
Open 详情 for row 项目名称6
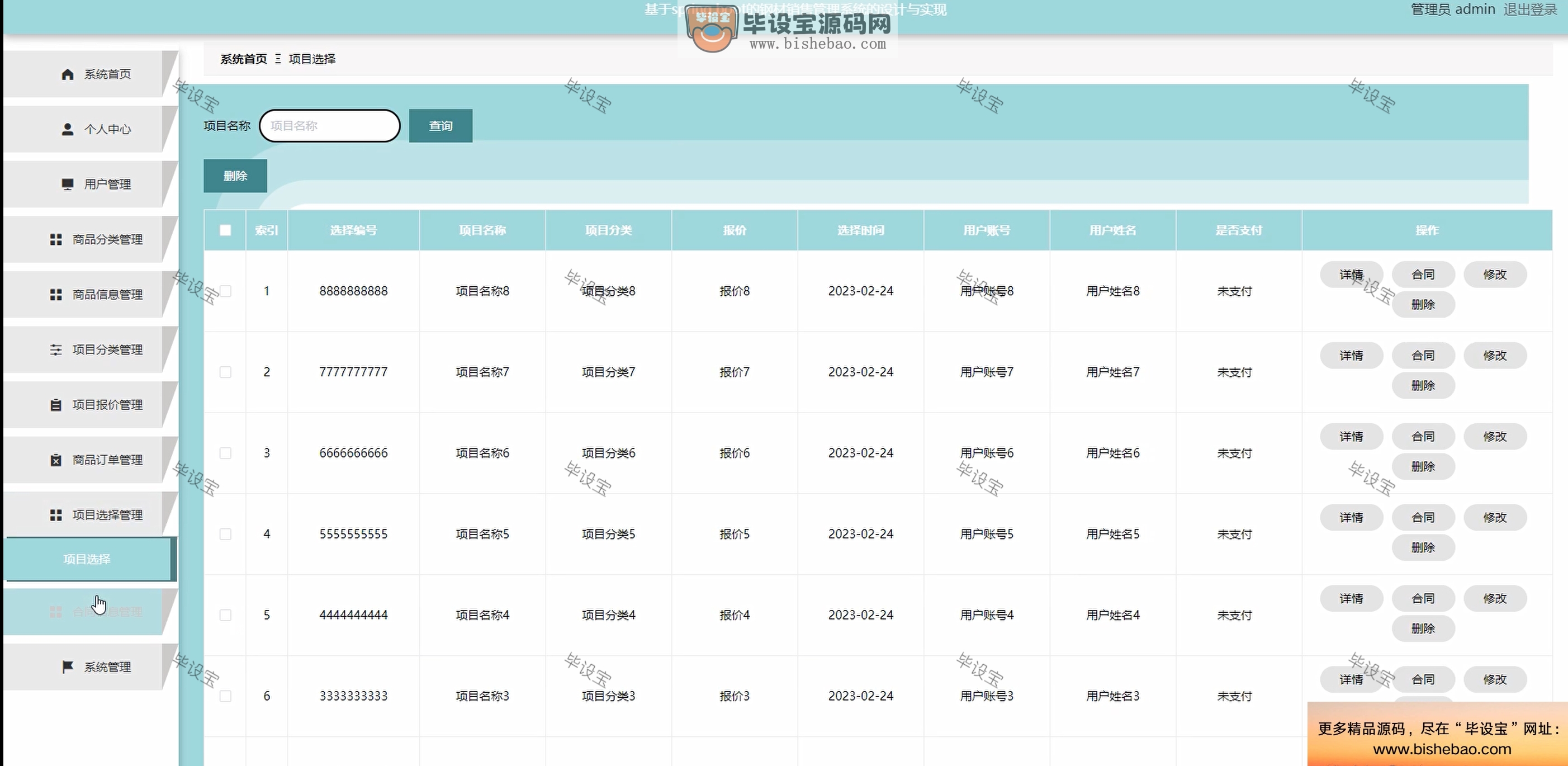1351,437
